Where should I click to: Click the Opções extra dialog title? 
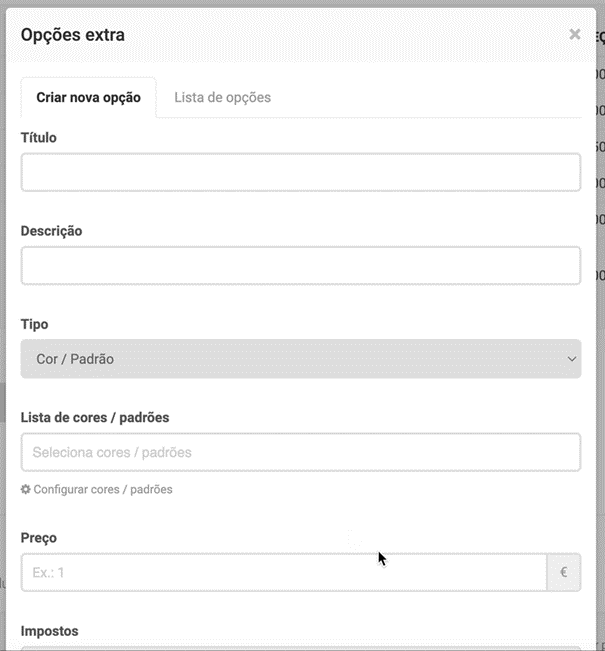point(72,35)
